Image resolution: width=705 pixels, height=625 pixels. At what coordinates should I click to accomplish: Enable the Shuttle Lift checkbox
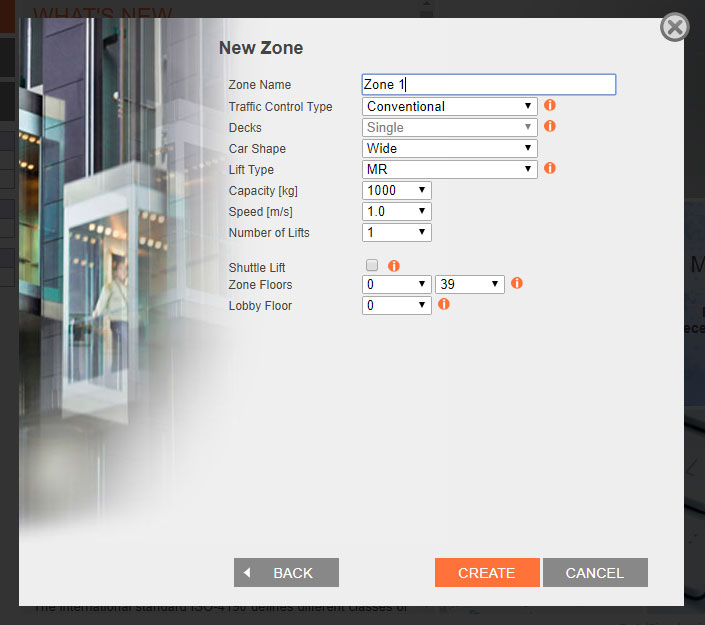(x=372, y=266)
